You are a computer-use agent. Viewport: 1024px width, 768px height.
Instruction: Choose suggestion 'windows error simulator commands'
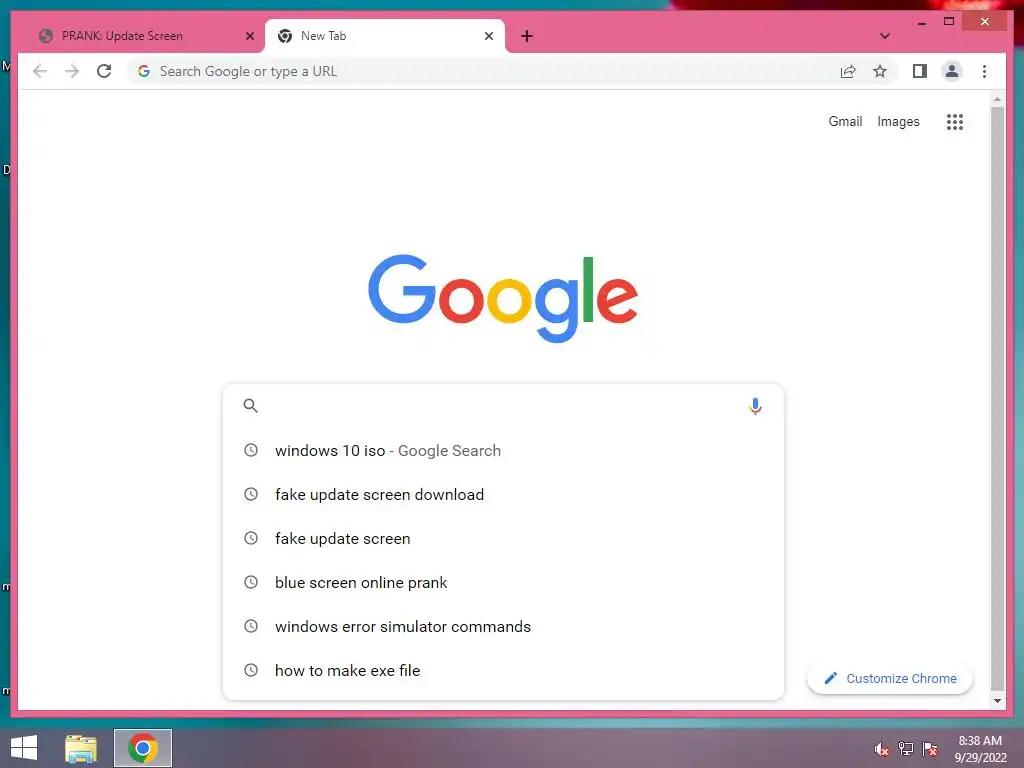pos(503,626)
